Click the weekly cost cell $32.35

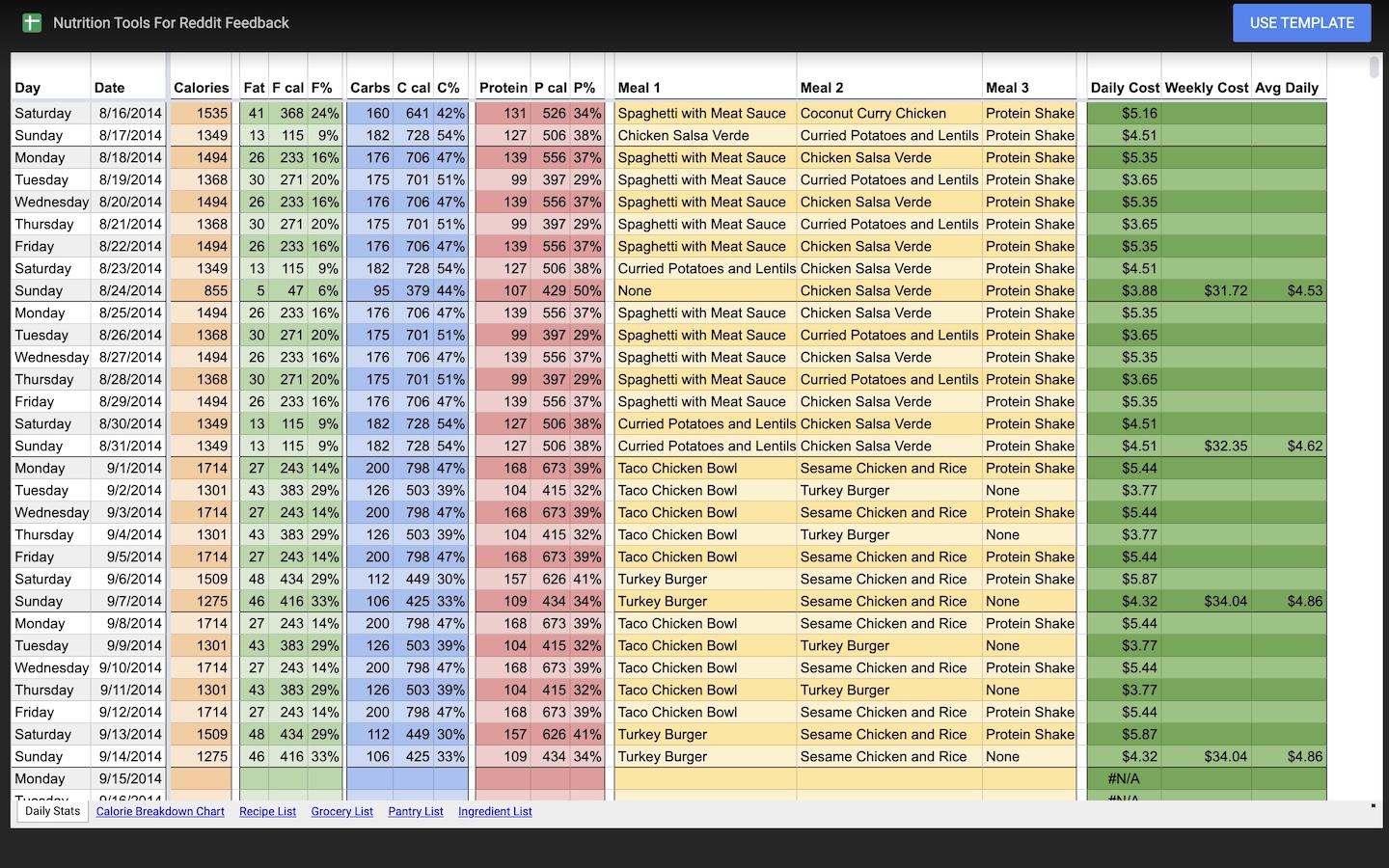(x=1207, y=446)
